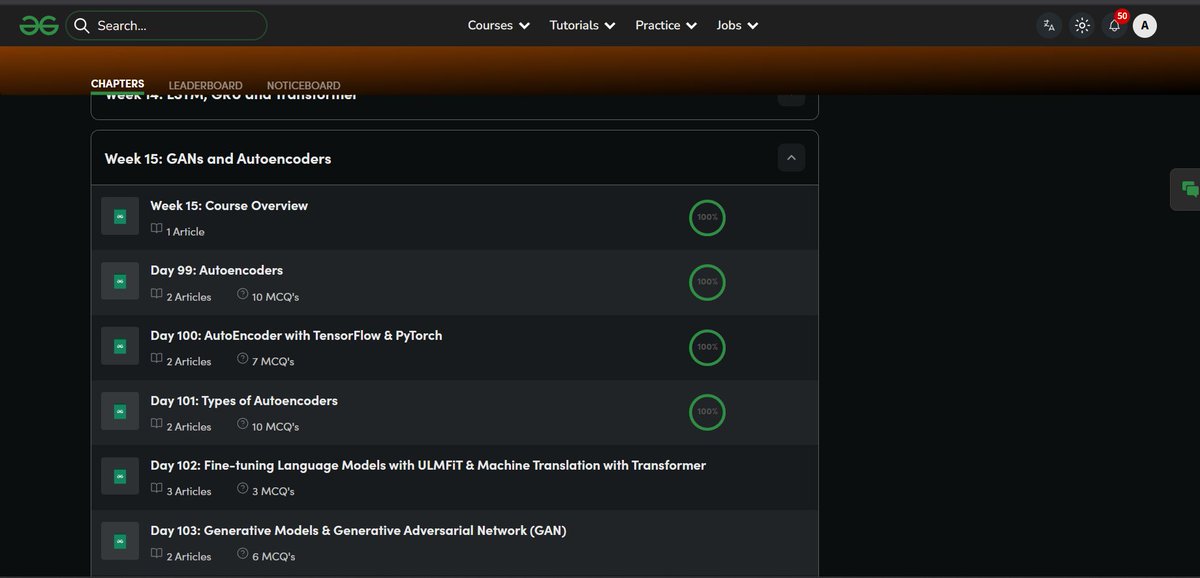Toggle light/dark theme sun icon
Screen dimensions: 1200x578
tap(1082, 26)
